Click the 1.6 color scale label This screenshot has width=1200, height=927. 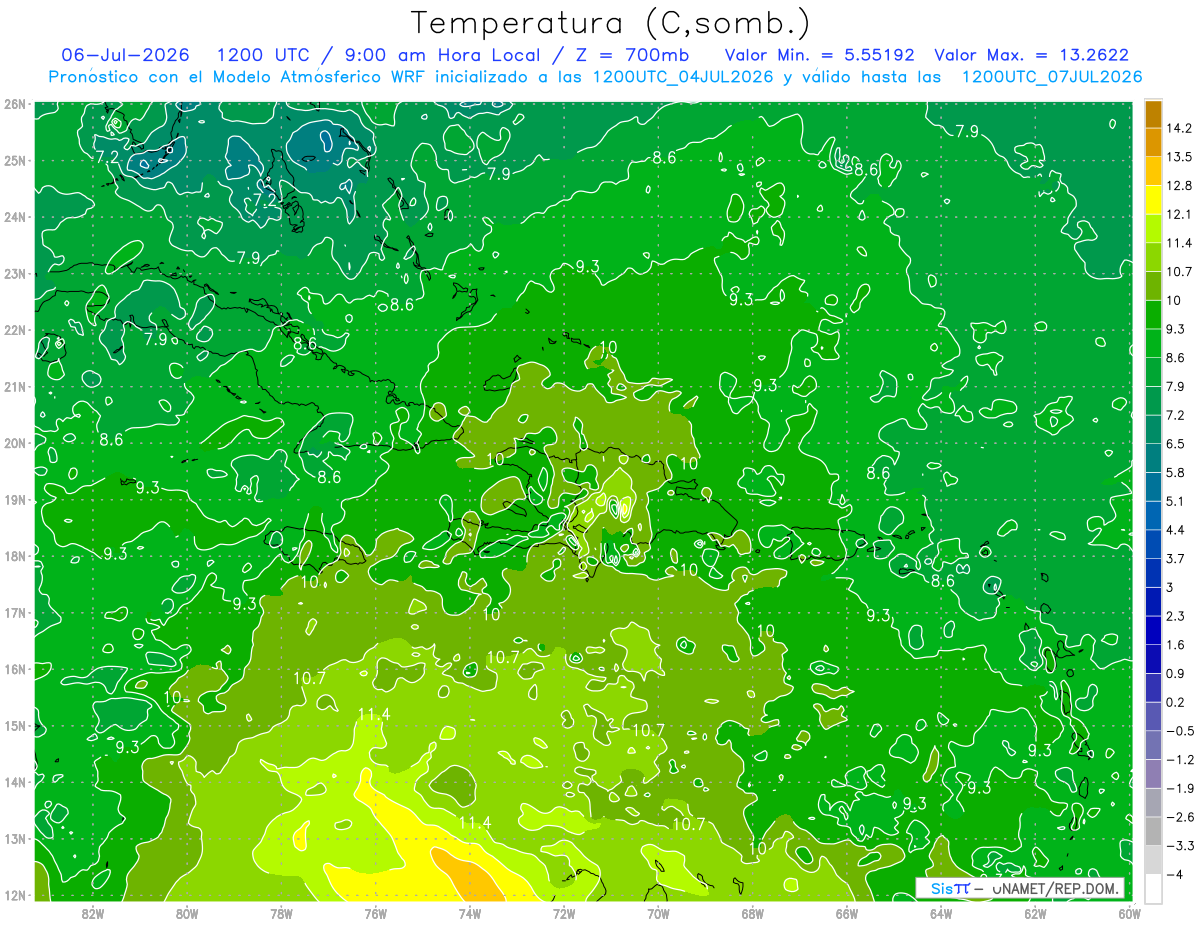point(1176,645)
